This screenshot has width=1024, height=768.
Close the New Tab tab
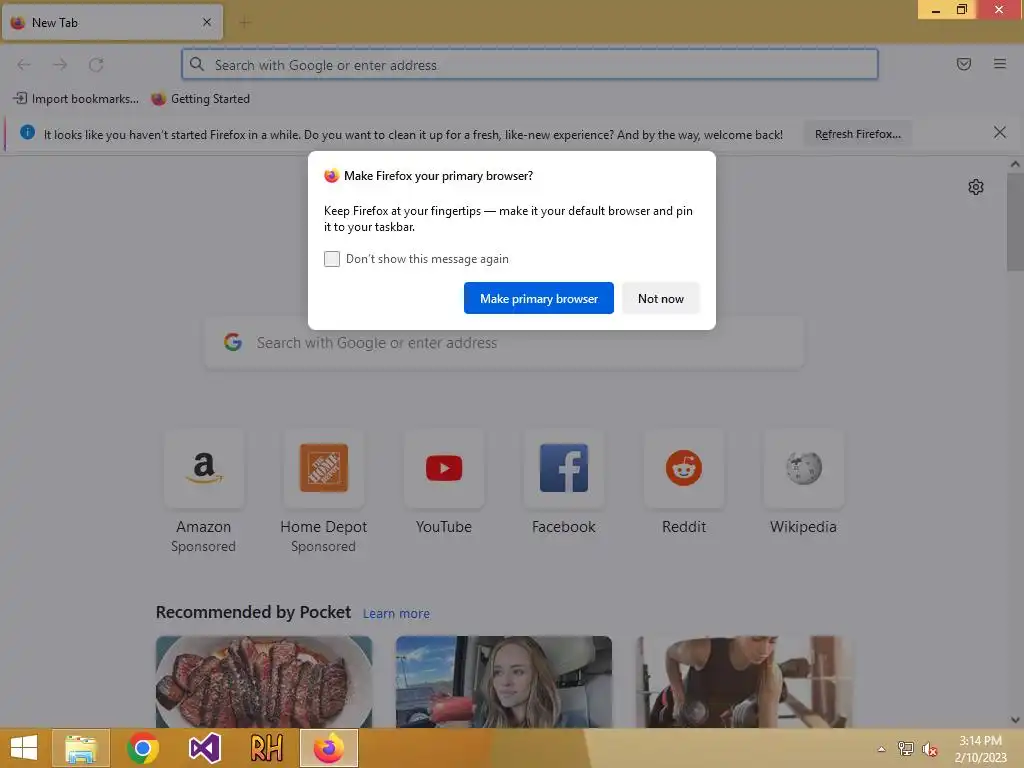point(207,22)
